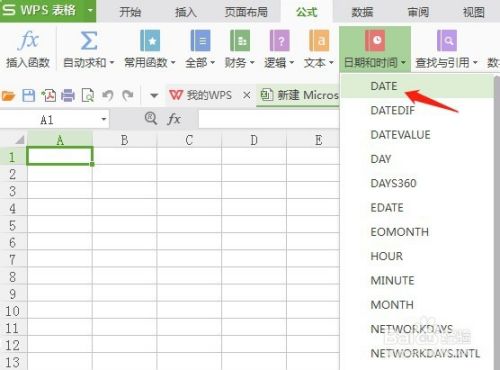Close the 我的WPS tab
This screenshot has width=500, height=370.
247,95
